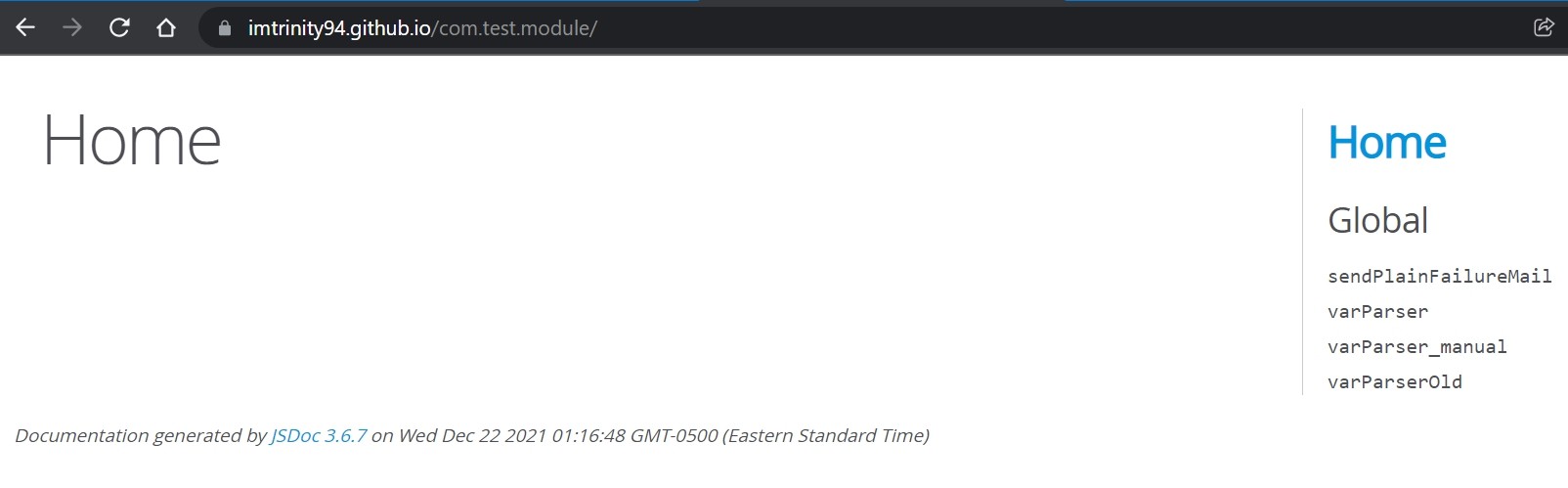The width and height of the screenshot is (1568, 488).
Task: Reload the current page
Action: [119, 27]
